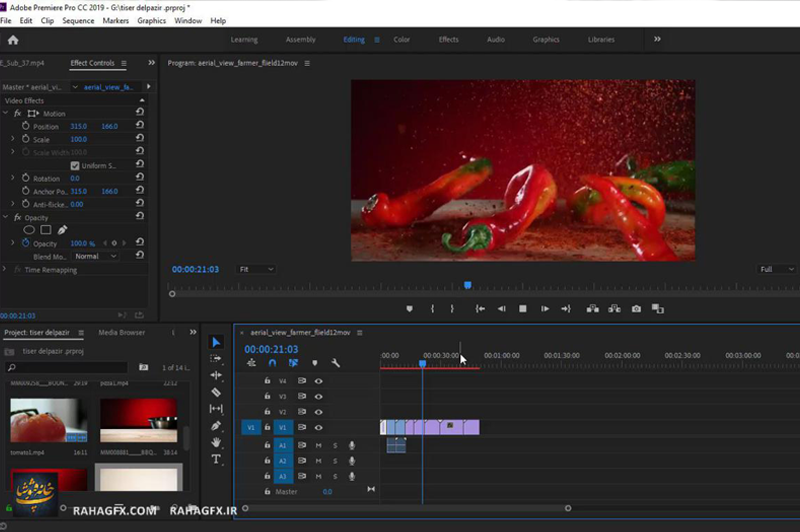The width and height of the screenshot is (800, 532).
Task: Toggle Uniform Scale checkbox
Action: click(x=75, y=165)
